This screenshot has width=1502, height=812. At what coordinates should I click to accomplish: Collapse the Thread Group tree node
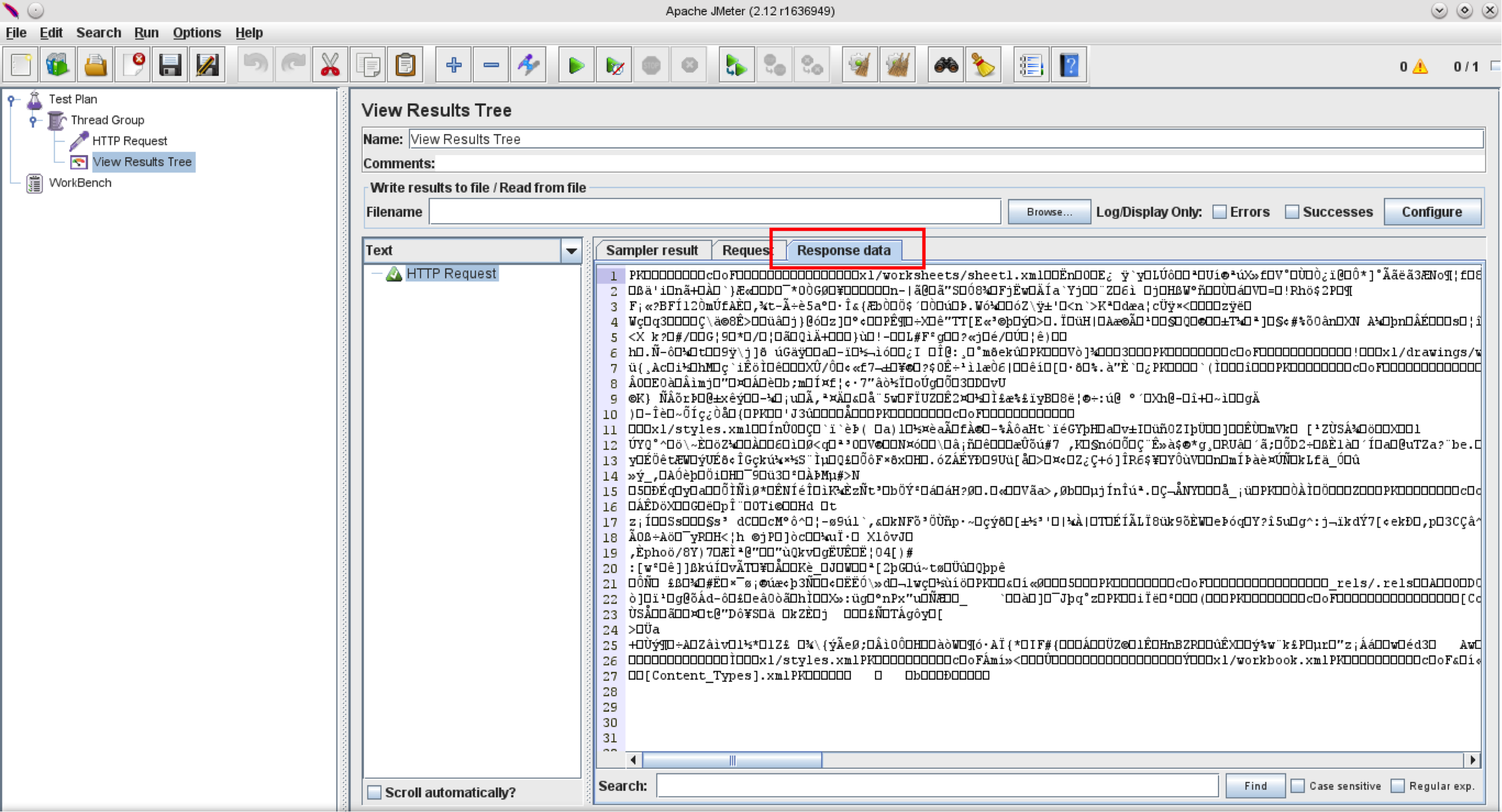click(33, 121)
